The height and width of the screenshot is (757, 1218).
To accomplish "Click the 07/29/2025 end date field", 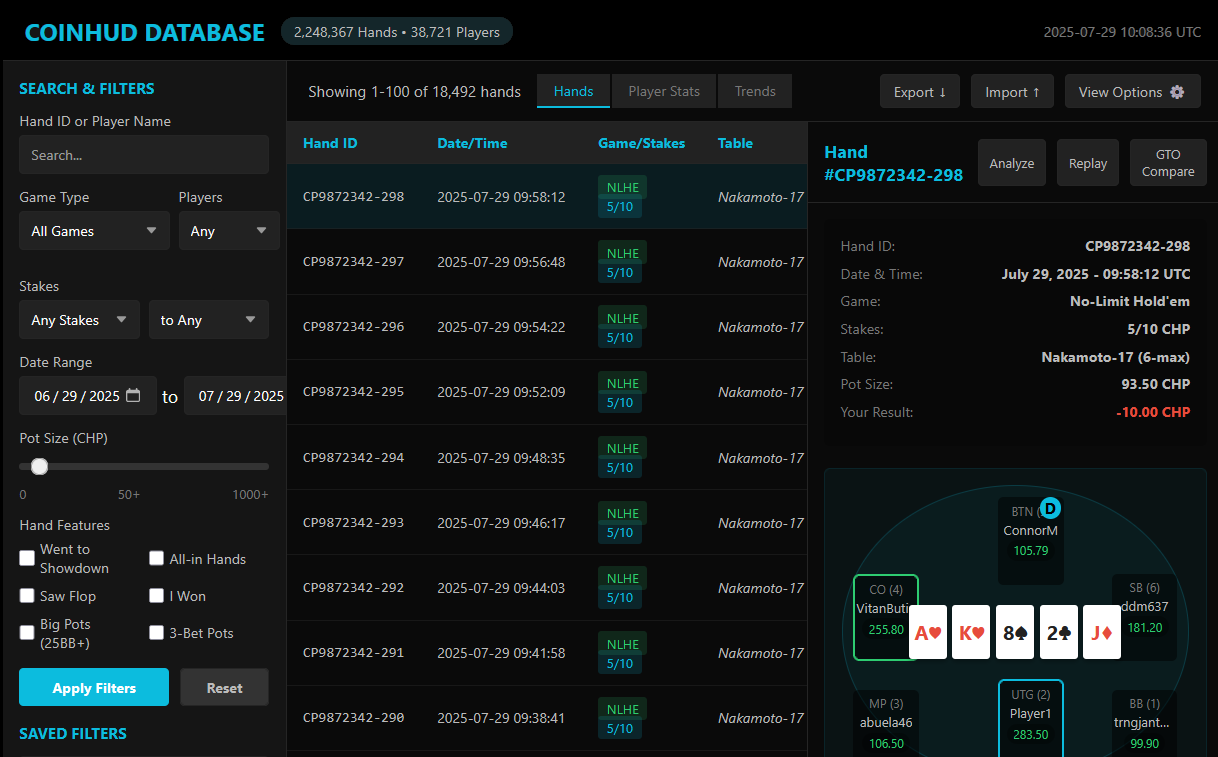I will [x=236, y=396].
